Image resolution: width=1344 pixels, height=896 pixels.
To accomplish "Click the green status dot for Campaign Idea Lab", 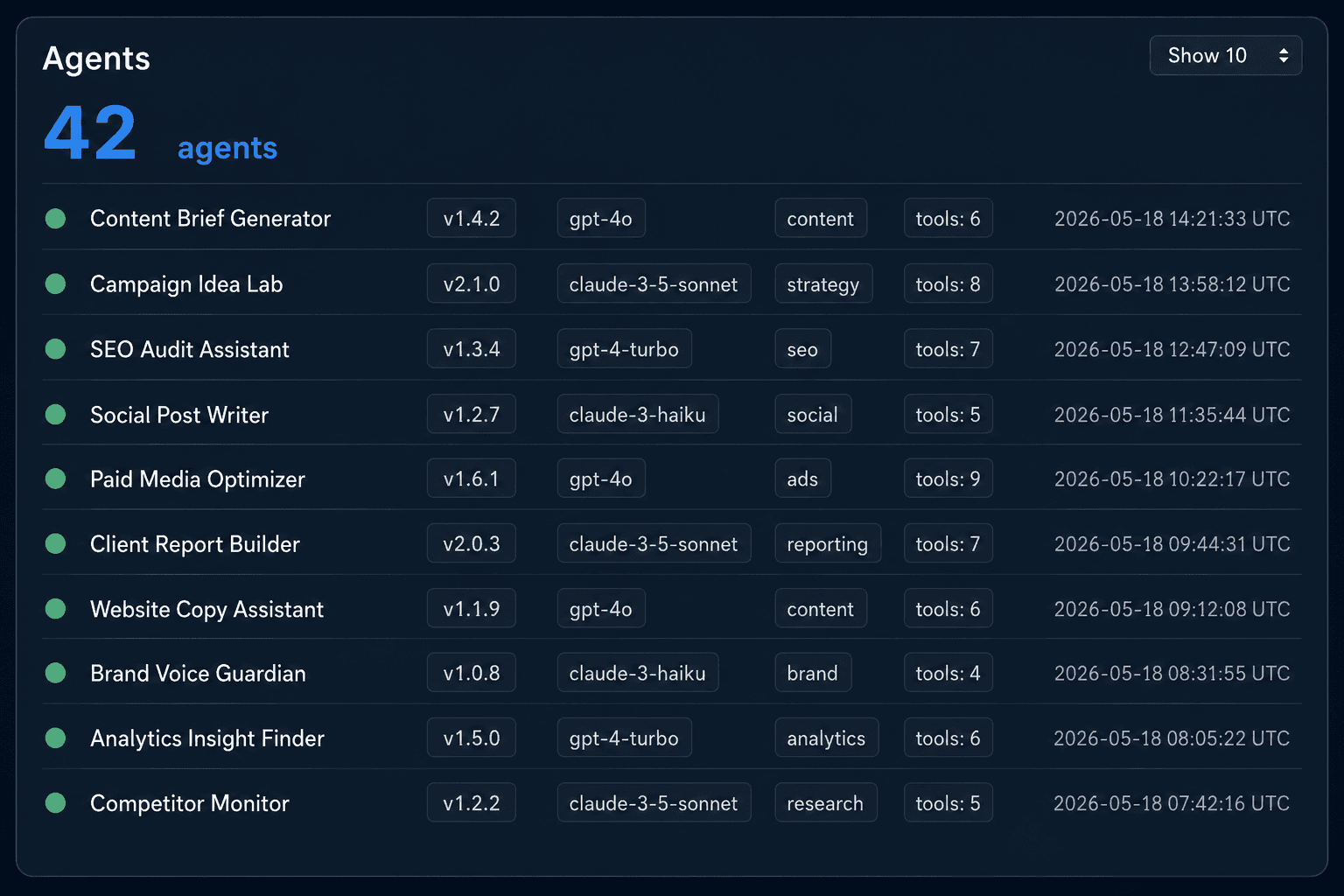I will [55, 283].
